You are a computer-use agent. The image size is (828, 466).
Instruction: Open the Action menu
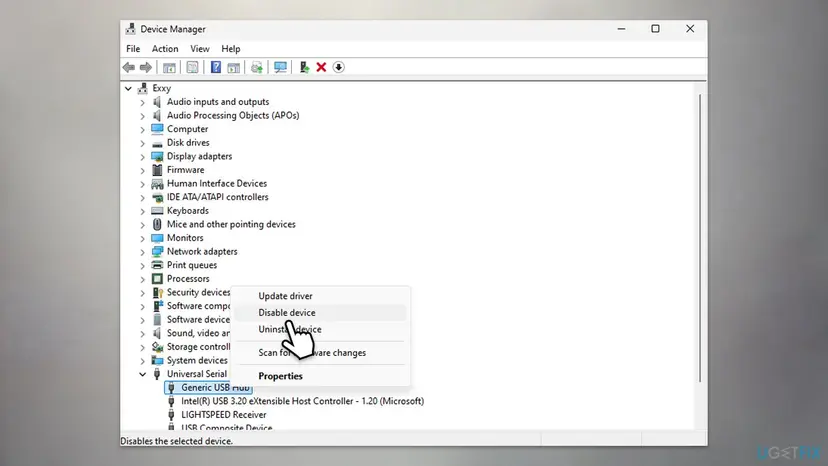[x=165, y=49]
